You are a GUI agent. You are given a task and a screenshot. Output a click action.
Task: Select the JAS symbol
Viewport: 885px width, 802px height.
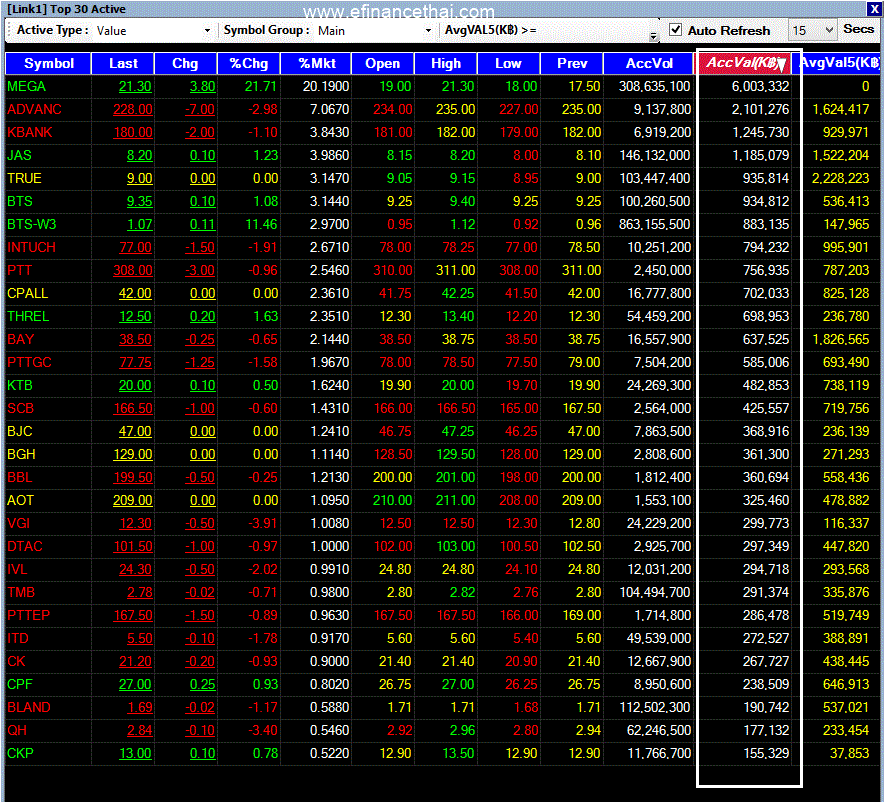point(19,155)
